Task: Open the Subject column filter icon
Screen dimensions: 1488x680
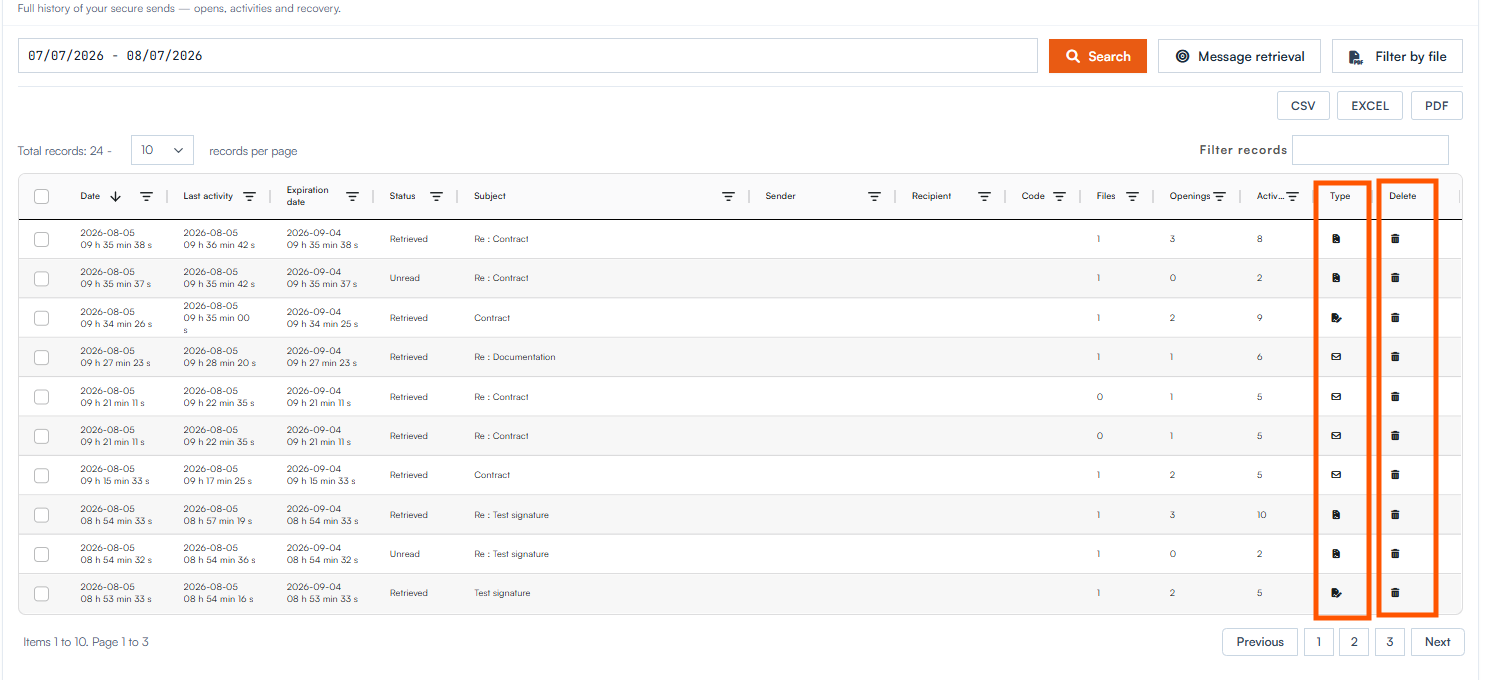Action: click(x=728, y=197)
